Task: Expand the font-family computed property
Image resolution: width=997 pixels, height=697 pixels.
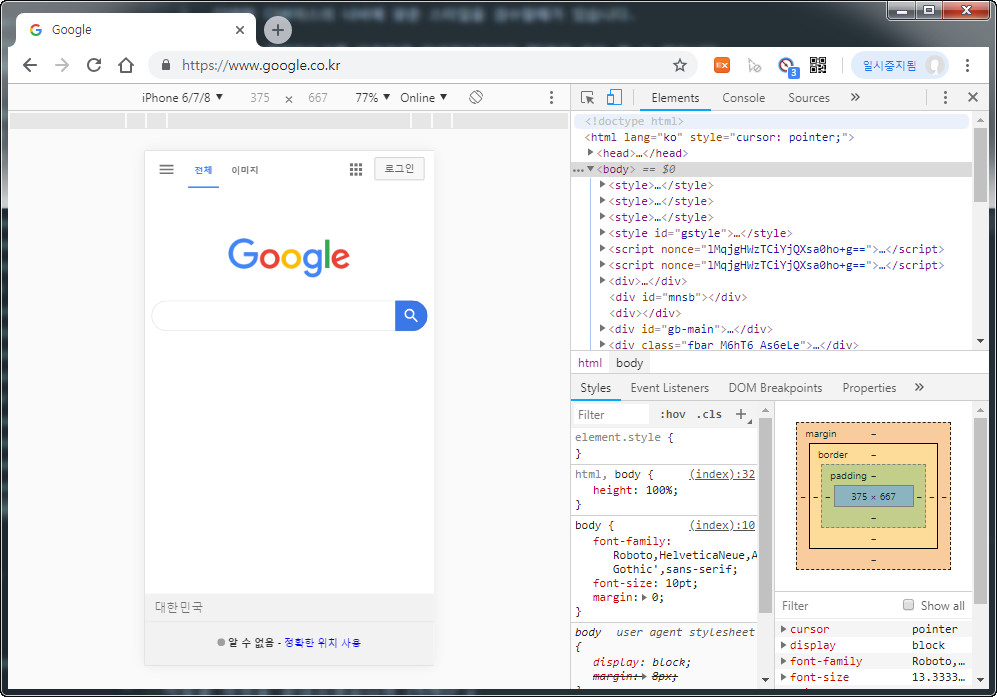Action: [x=784, y=661]
